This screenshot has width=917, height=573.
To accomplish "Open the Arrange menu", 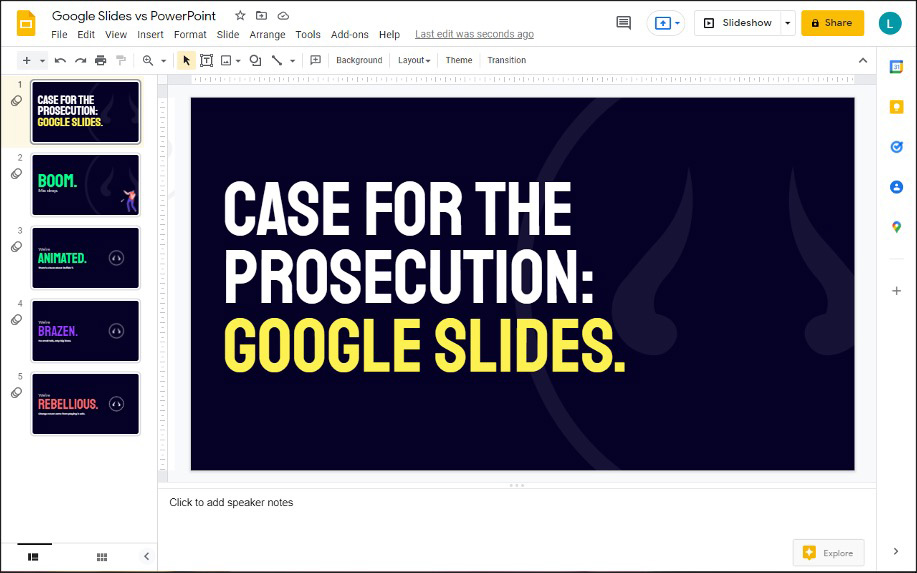I will tap(267, 34).
